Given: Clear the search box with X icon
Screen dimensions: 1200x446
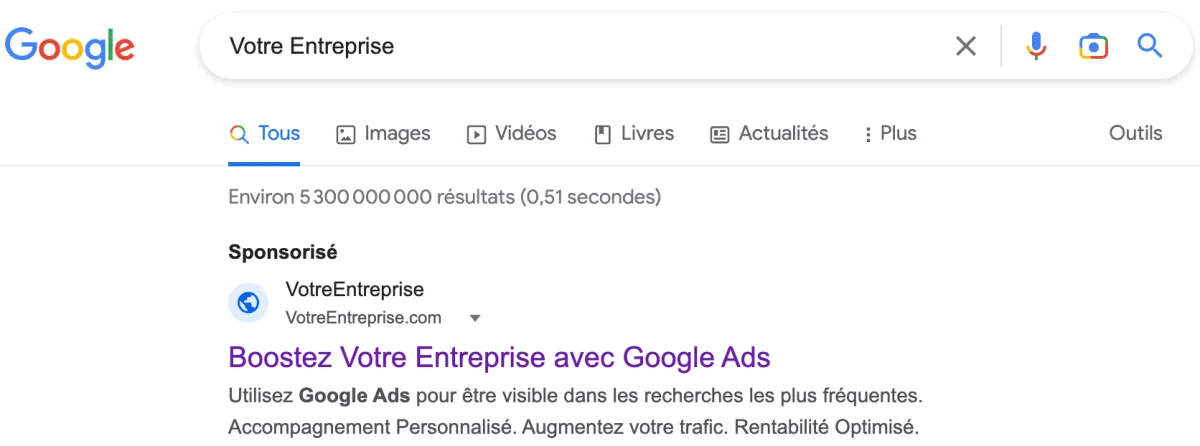Looking at the screenshot, I should click(965, 46).
